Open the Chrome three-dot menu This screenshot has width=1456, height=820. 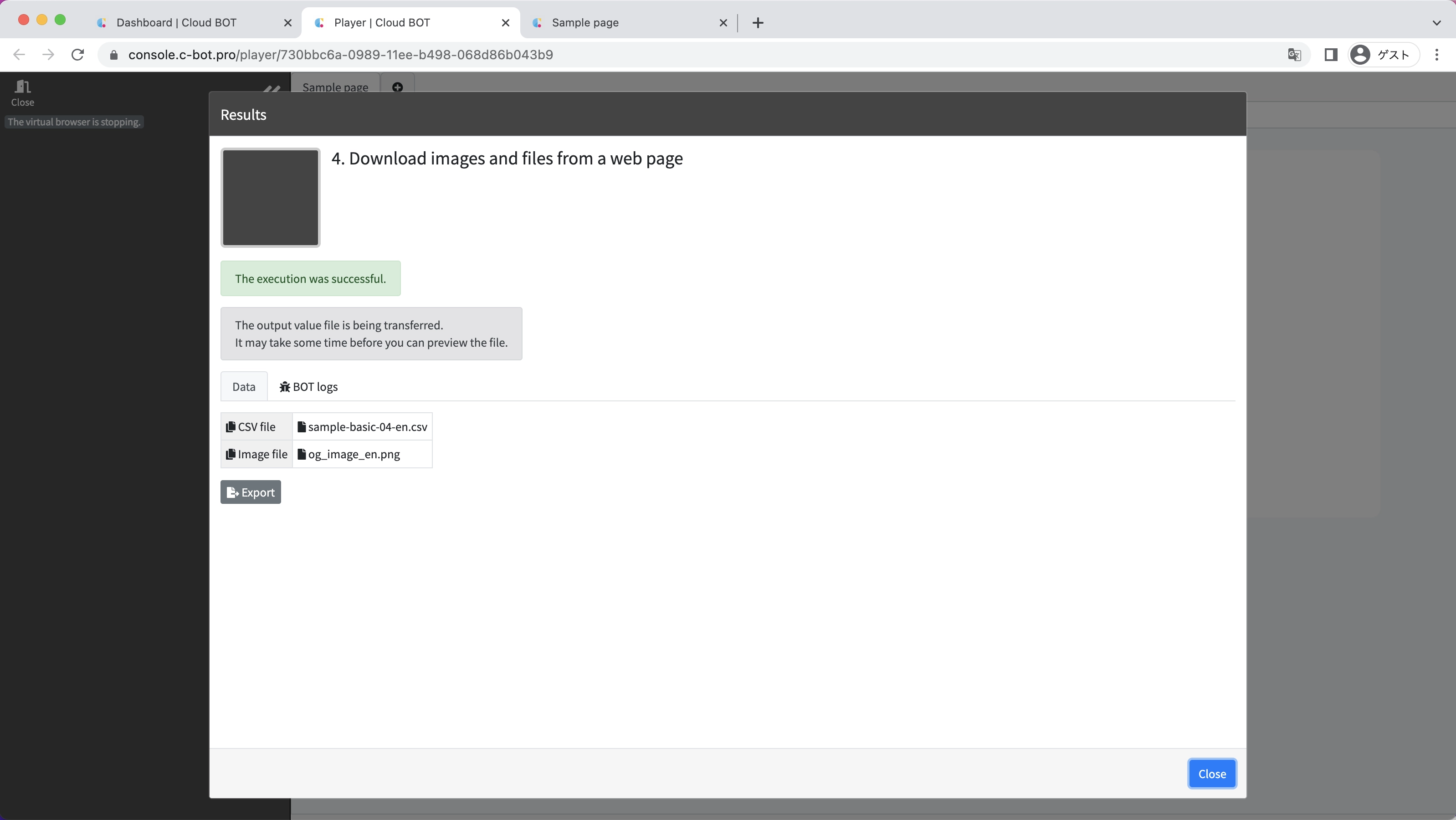(x=1436, y=55)
